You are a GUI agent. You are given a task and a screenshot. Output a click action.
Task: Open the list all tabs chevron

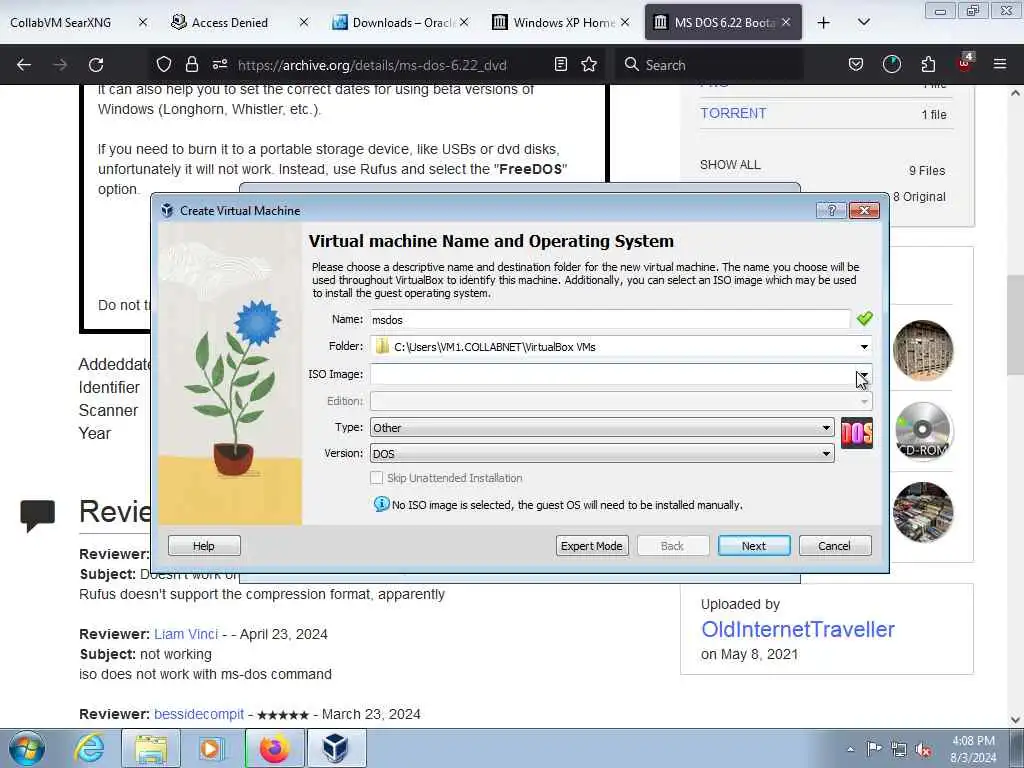863,22
